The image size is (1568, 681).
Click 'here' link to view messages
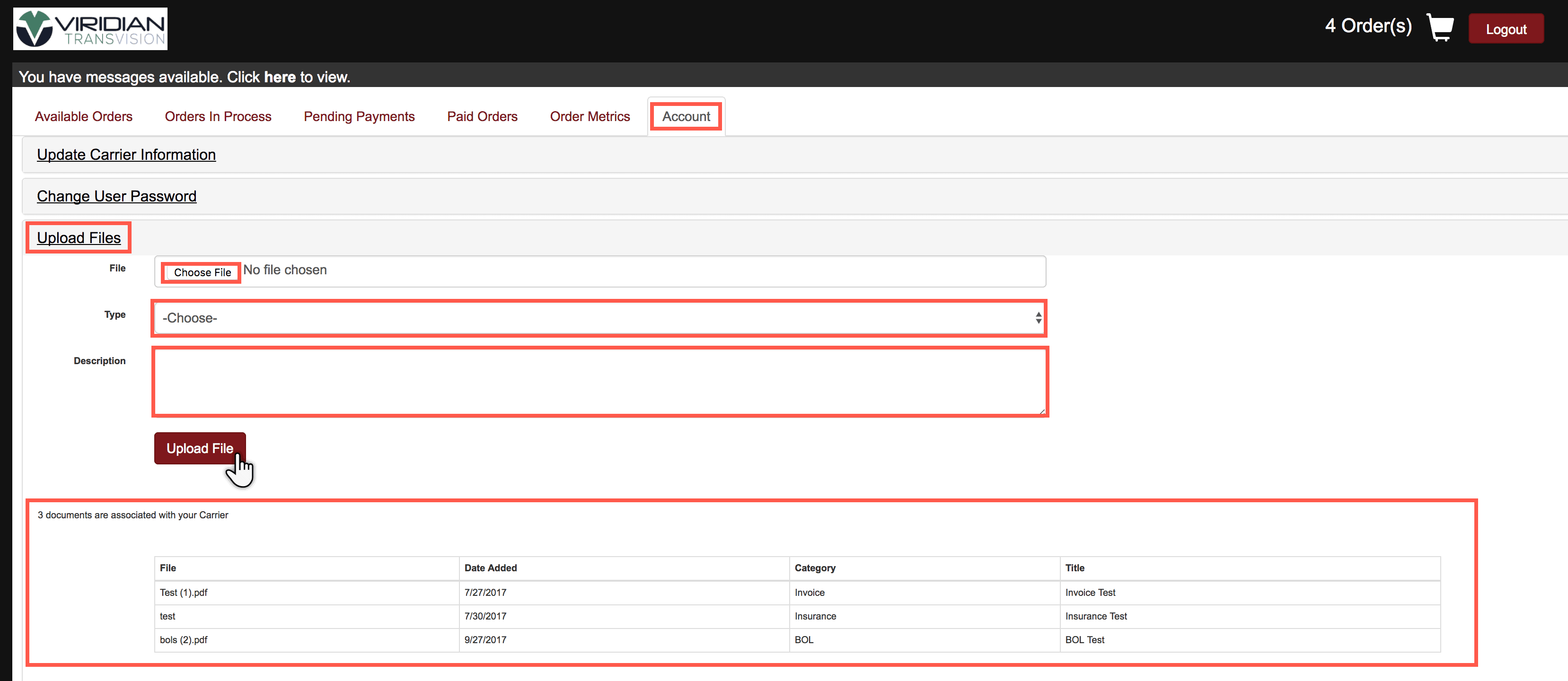click(279, 77)
